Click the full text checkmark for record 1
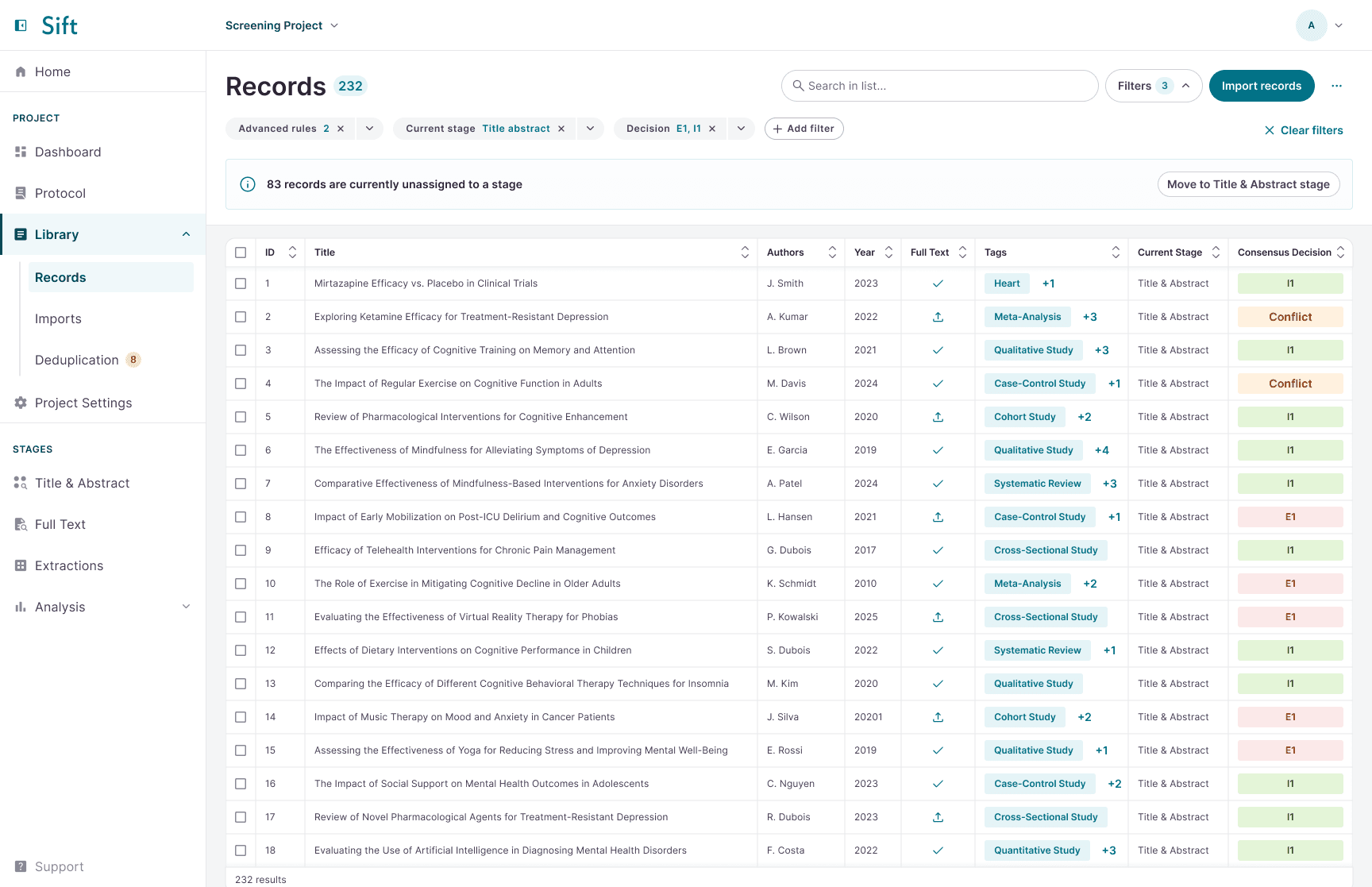The width and height of the screenshot is (1372, 887). click(938, 283)
